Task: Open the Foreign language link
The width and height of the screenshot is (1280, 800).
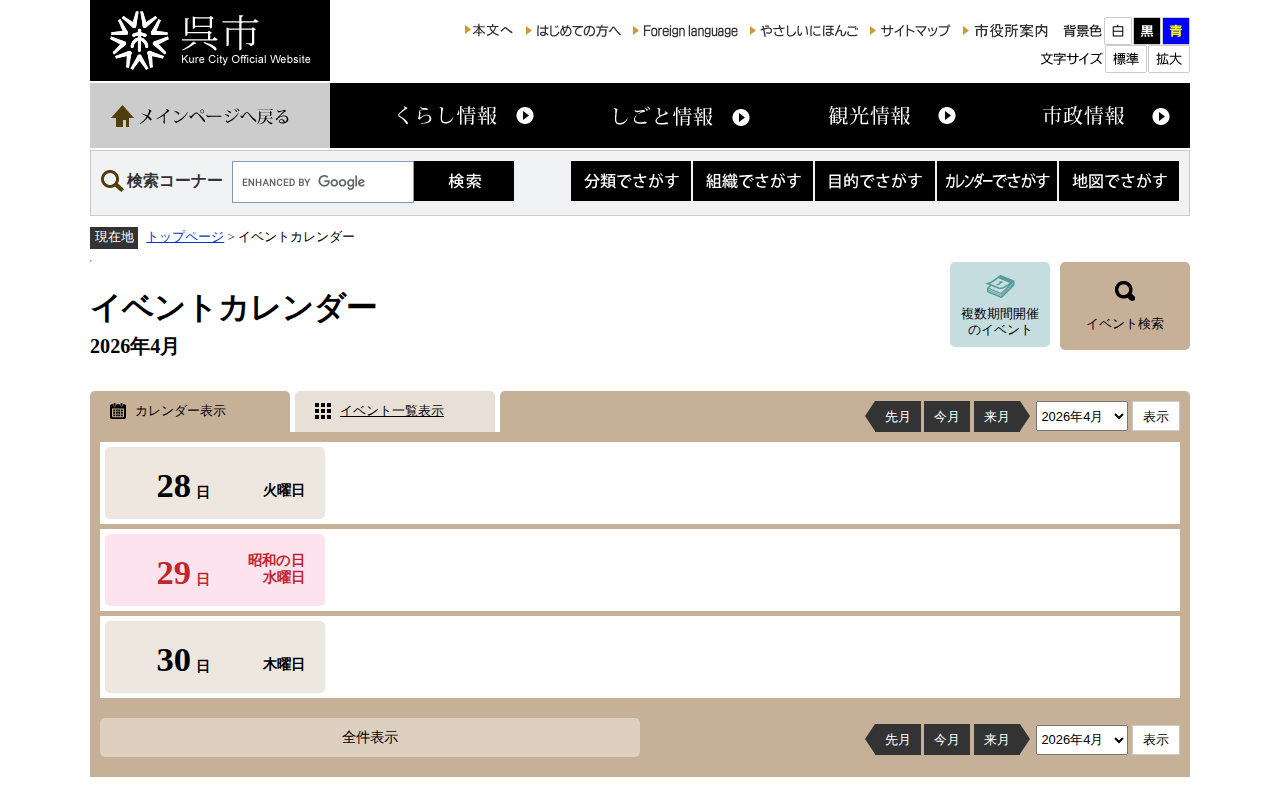Action: (x=686, y=31)
